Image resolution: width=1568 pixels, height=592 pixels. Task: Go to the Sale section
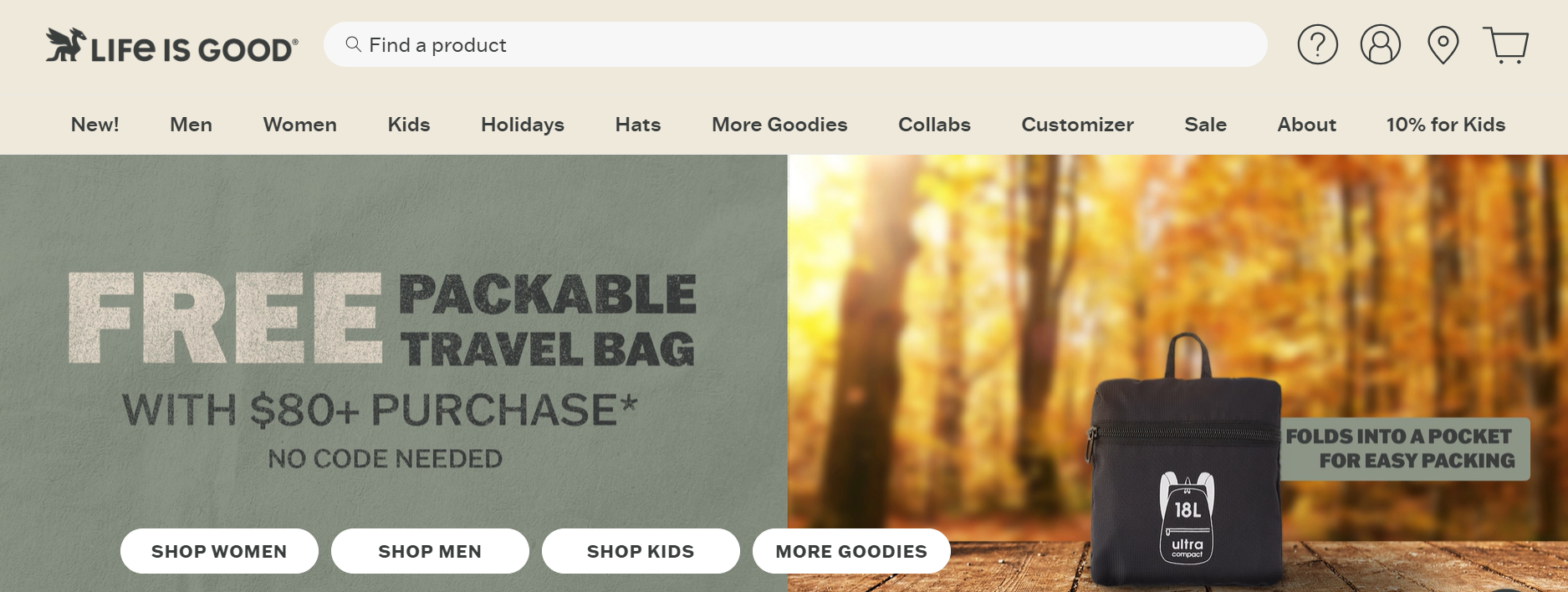point(1205,125)
